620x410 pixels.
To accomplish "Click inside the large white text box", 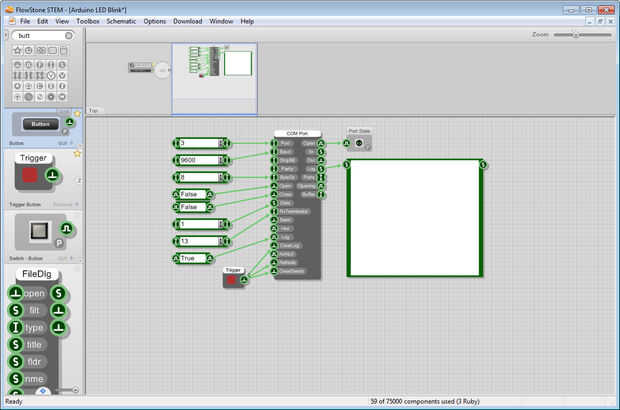I will coord(415,218).
